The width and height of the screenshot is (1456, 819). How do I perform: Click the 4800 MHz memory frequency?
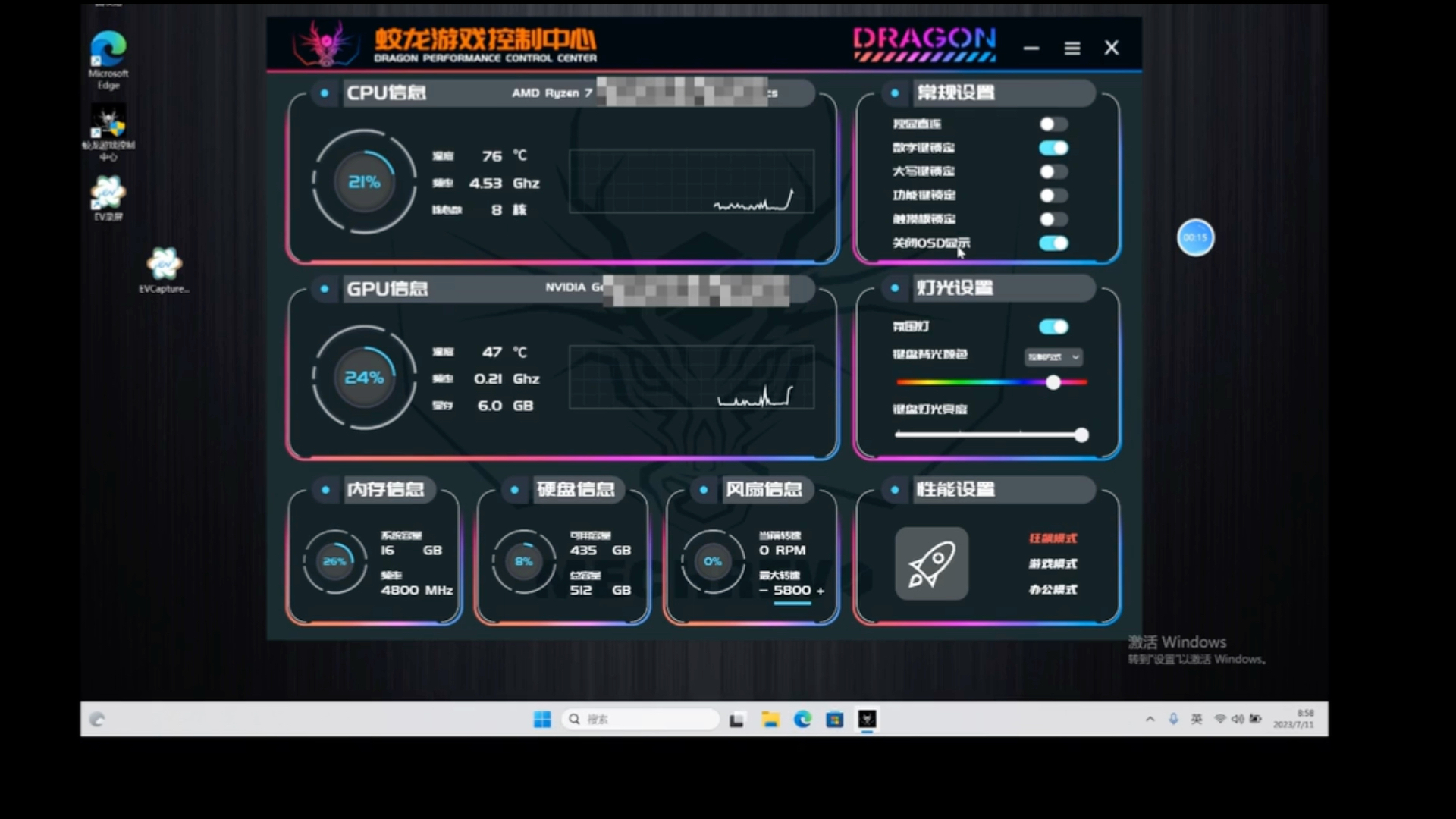coord(417,590)
